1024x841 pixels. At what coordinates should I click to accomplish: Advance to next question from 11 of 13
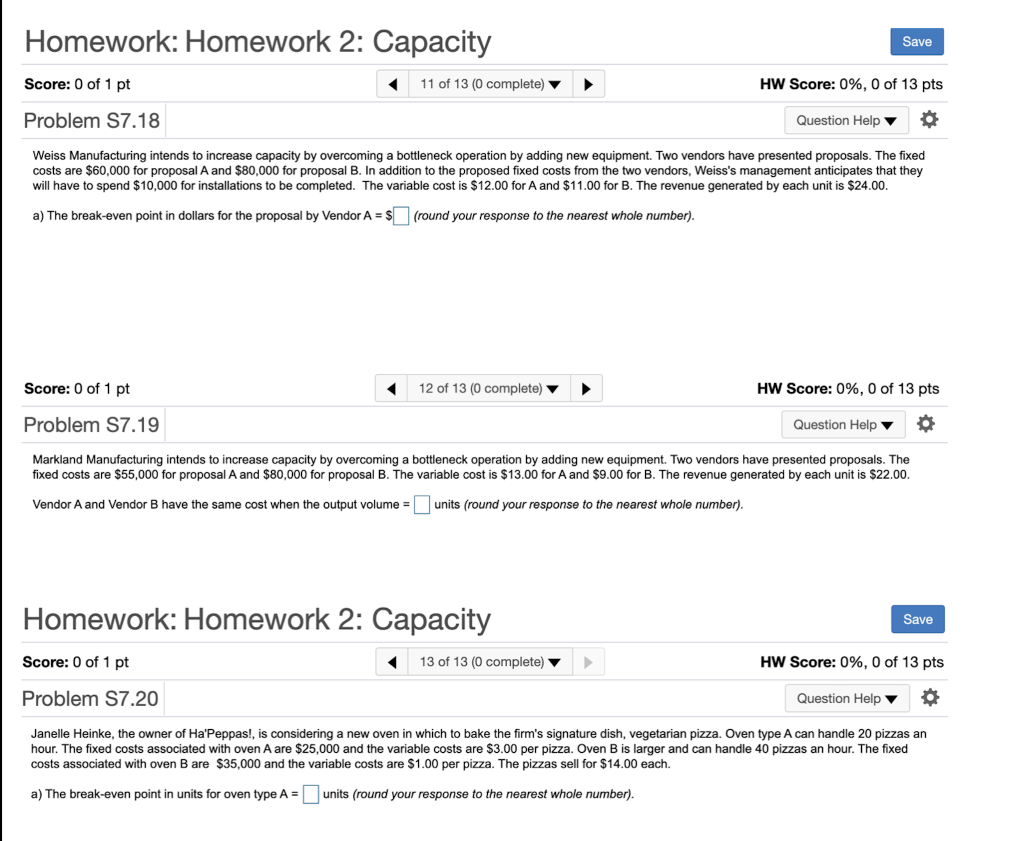(588, 84)
